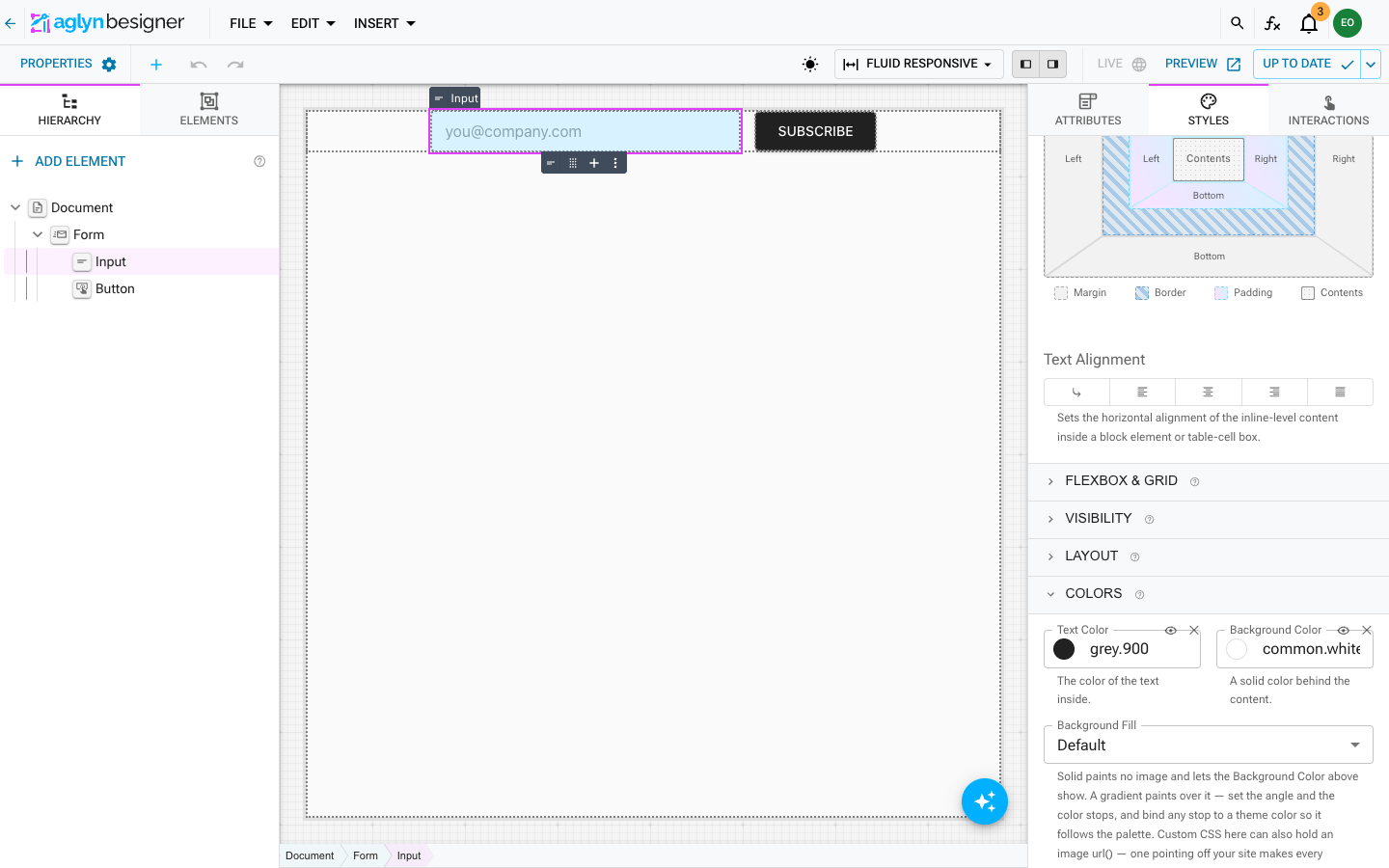Click the Add Element button
1389x868 pixels.
click(68, 161)
